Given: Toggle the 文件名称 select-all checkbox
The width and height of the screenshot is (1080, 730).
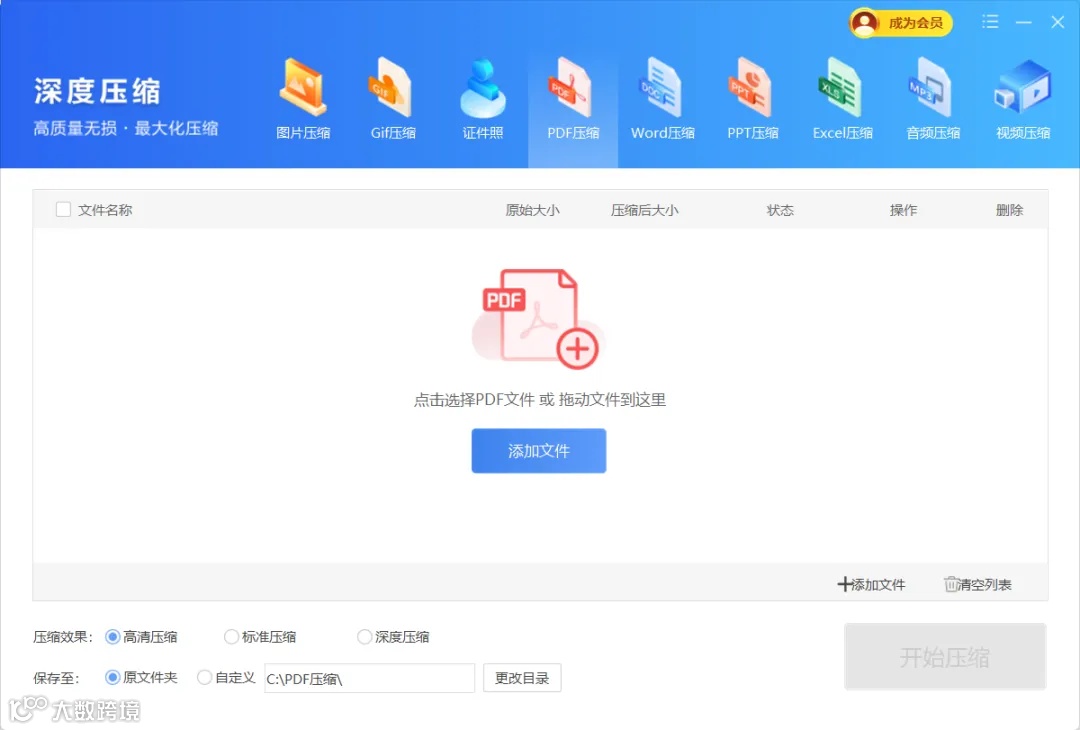Looking at the screenshot, I should [63, 210].
